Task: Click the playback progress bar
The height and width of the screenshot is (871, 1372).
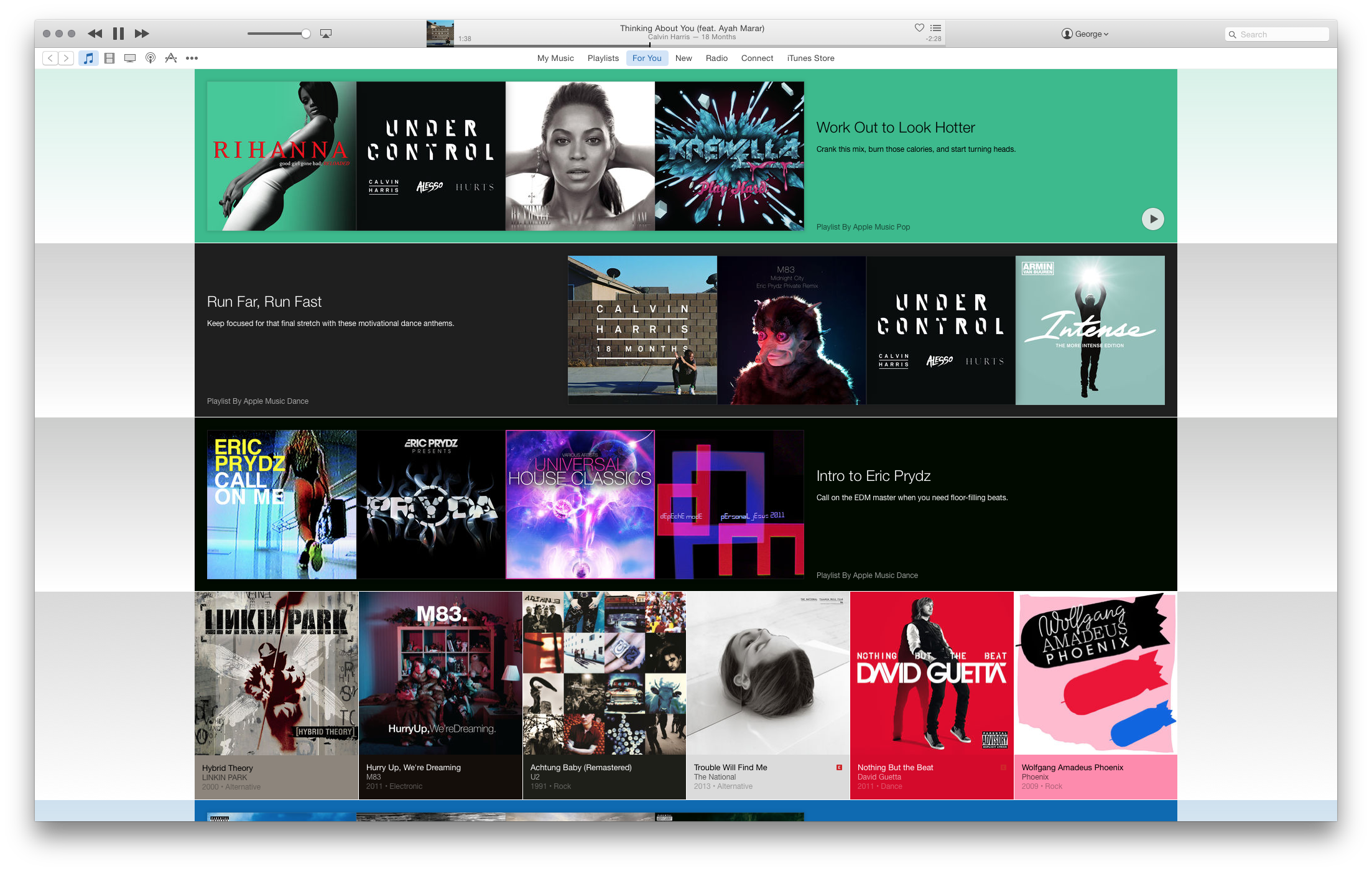Action: tap(700, 45)
